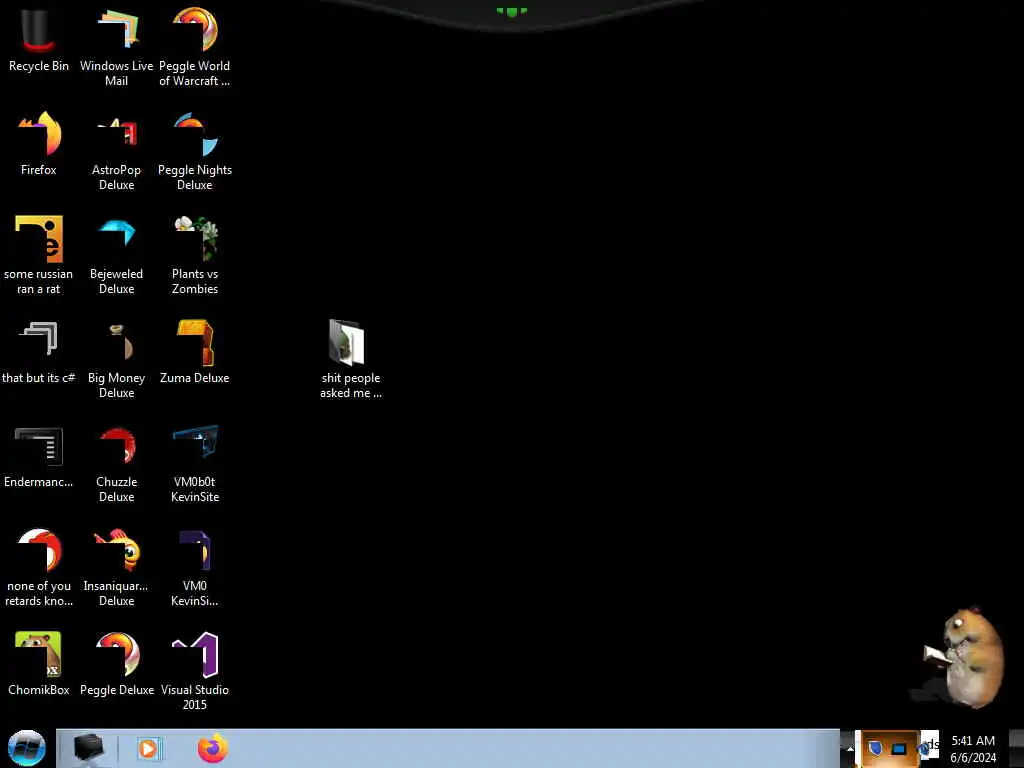
Task: Select the icon labeled 'none of you...'
Action: click(39, 567)
